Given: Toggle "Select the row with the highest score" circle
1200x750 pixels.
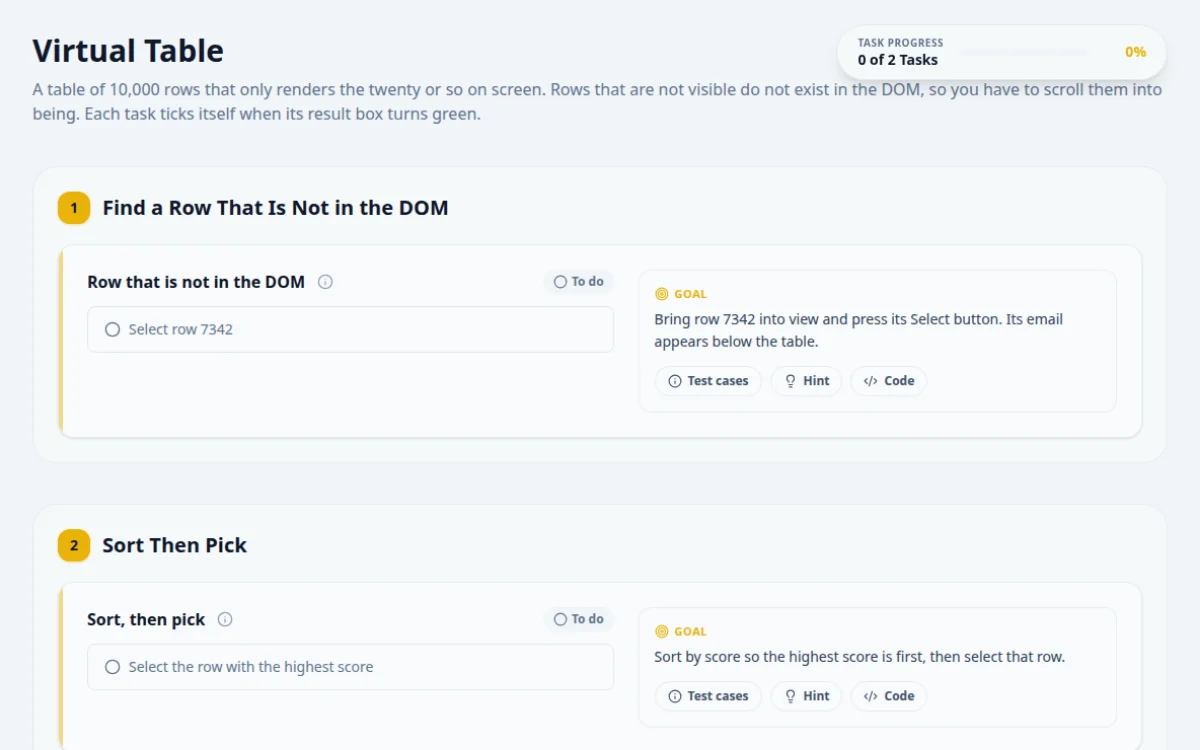Looking at the screenshot, I should pos(112,667).
